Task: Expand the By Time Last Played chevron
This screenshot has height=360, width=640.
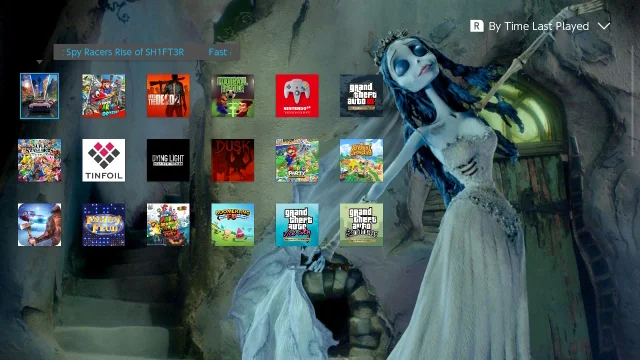Action: (x=604, y=26)
